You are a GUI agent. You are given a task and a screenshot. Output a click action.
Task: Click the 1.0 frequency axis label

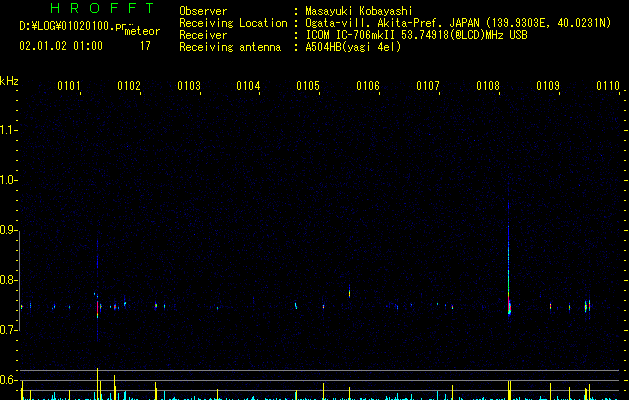8,180
